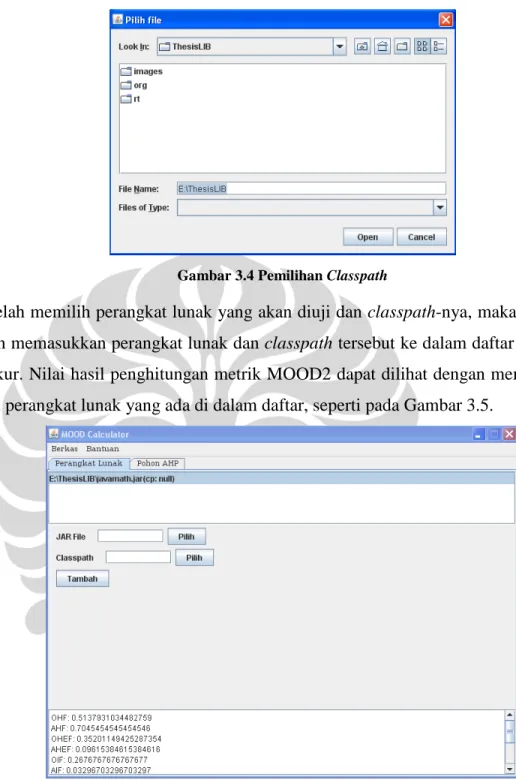The height and width of the screenshot is (780, 516).
Task: Click the results scrollbar thumb
Action: [510, 731]
